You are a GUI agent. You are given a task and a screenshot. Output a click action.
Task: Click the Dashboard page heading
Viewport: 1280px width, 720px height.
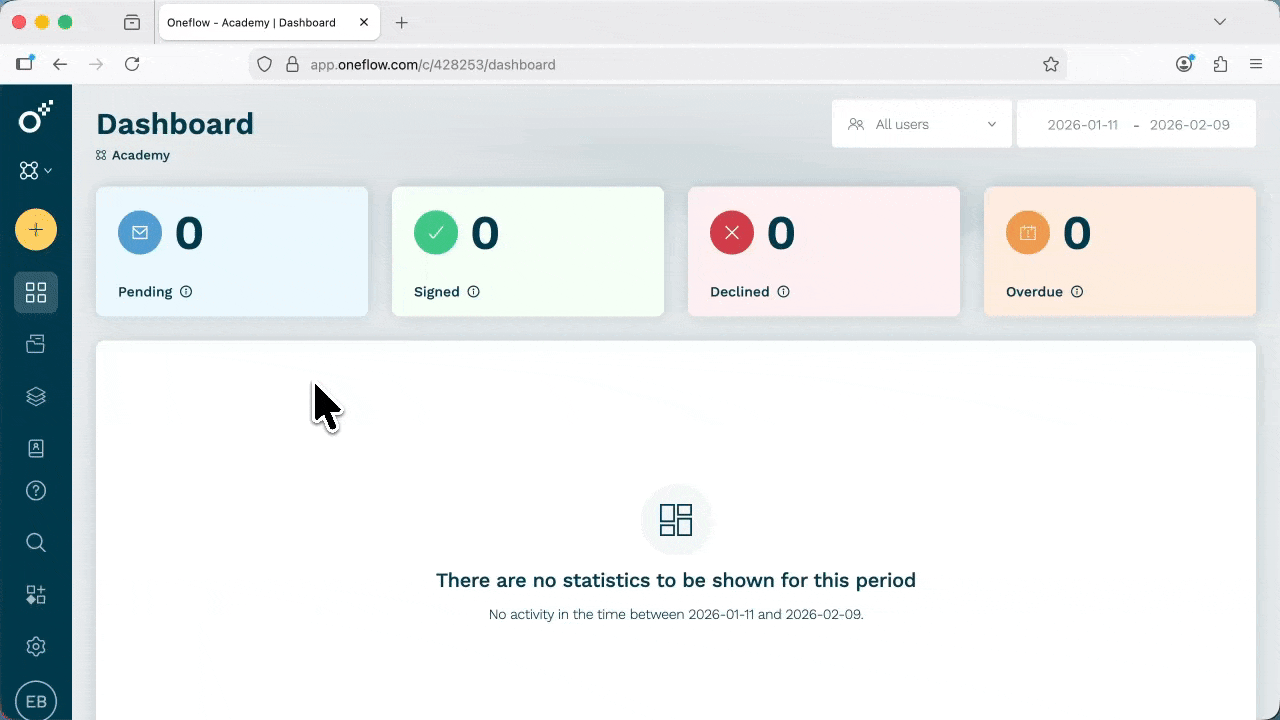pos(175,124)
